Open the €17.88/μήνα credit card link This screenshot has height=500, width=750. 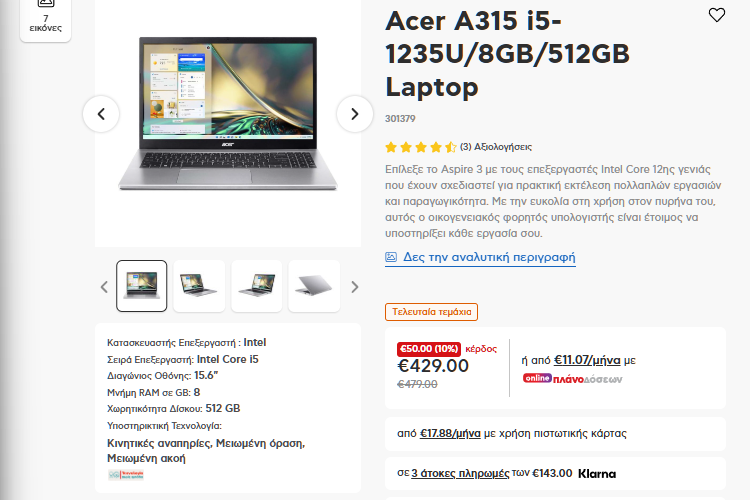[450, 433]
